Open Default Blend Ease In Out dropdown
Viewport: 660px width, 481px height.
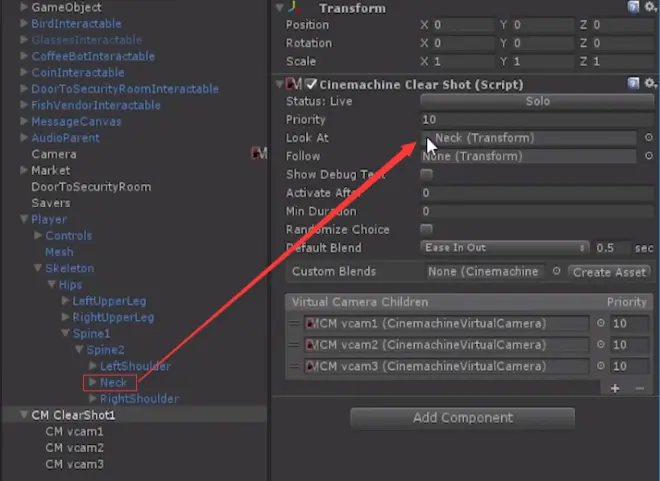pyautogui.click(x=504, y=247)
